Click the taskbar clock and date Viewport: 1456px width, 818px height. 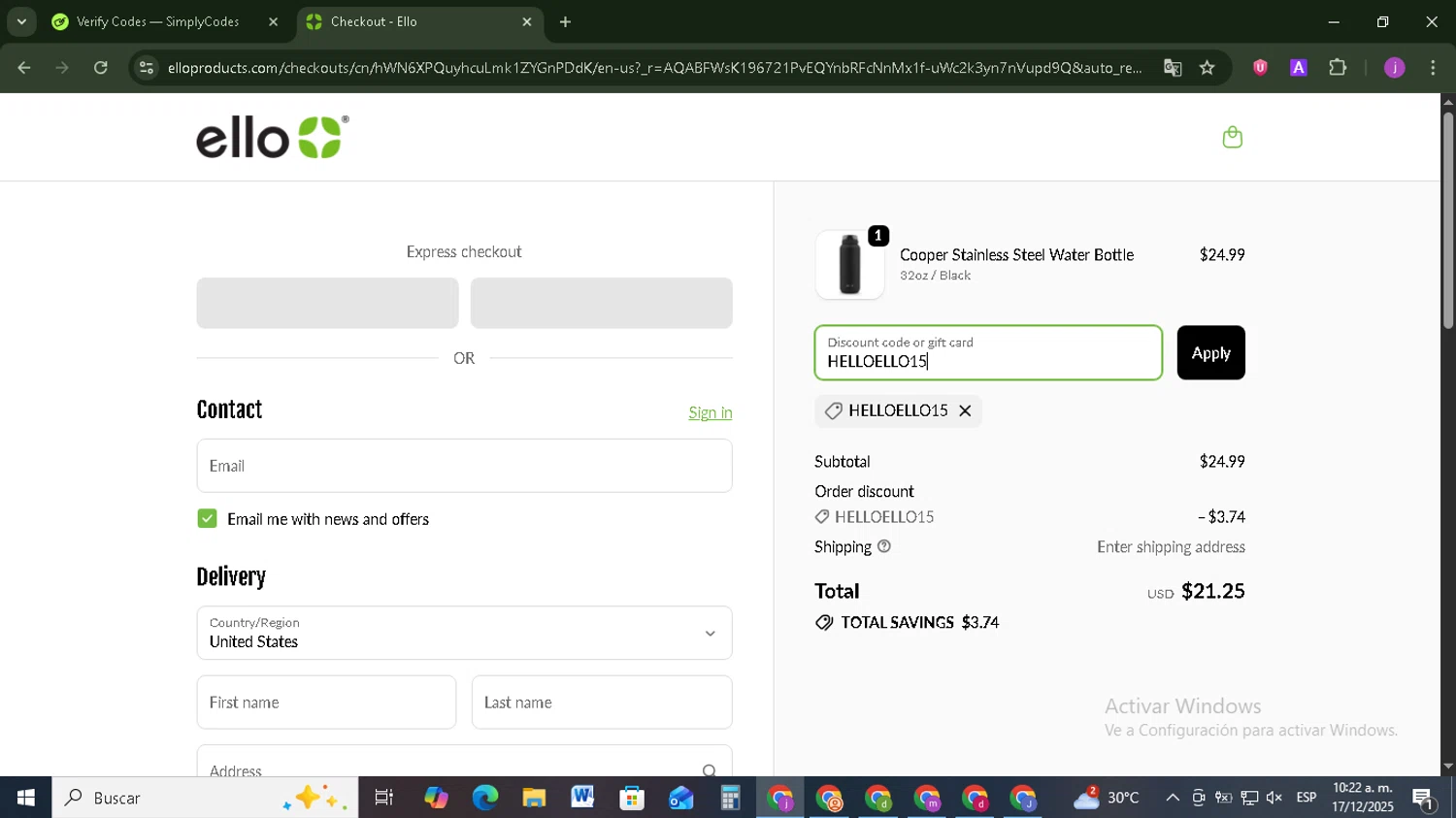pos(1363,798)
